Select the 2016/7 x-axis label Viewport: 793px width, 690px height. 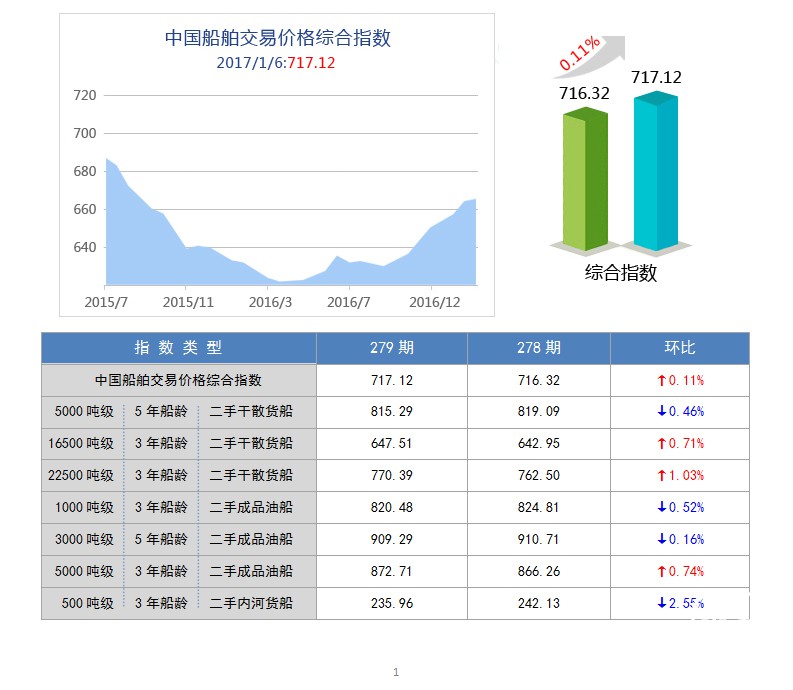point(348,302)
